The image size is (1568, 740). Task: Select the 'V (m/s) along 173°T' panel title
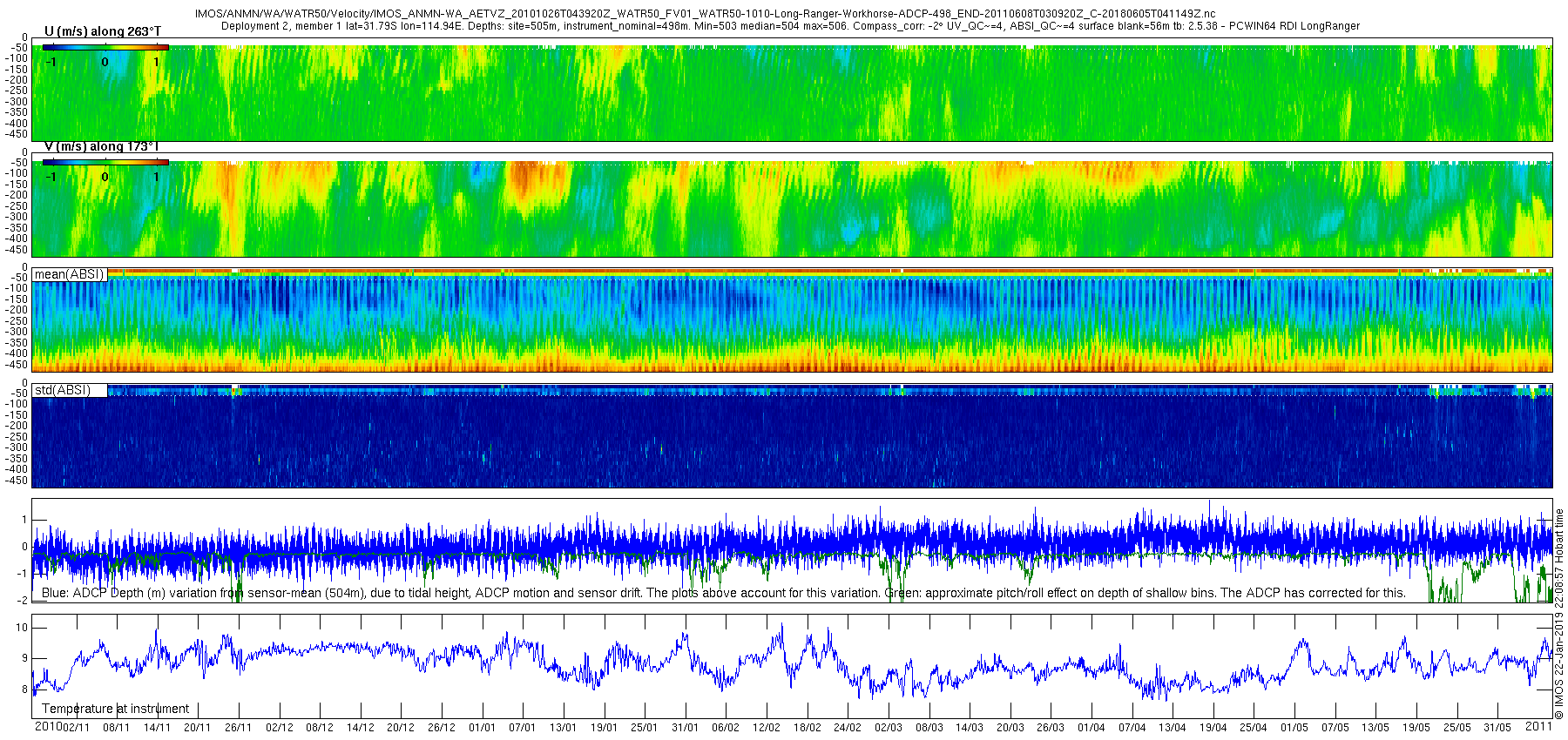click(x=101, y=146)
